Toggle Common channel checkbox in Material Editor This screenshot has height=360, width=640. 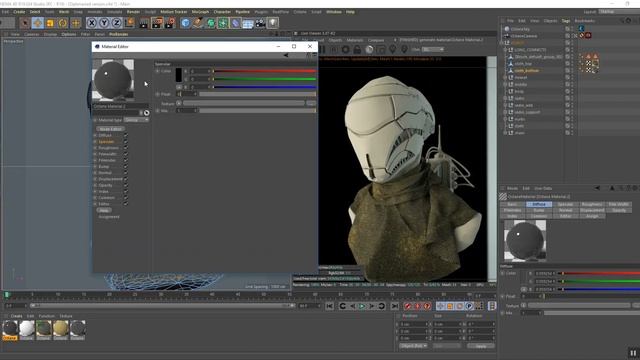coord(126,198)
